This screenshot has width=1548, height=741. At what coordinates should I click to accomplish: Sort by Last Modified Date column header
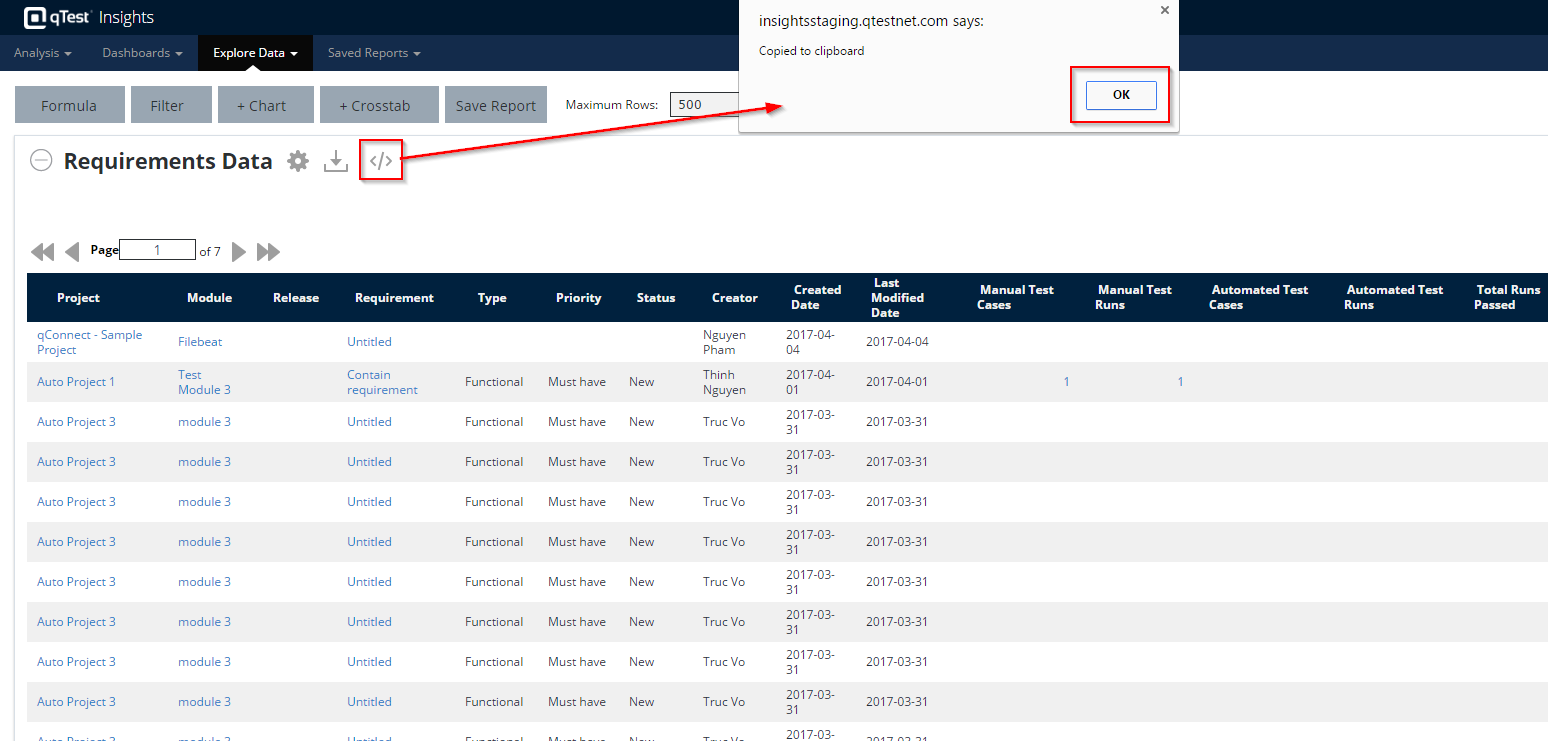(x=897, y=298)
